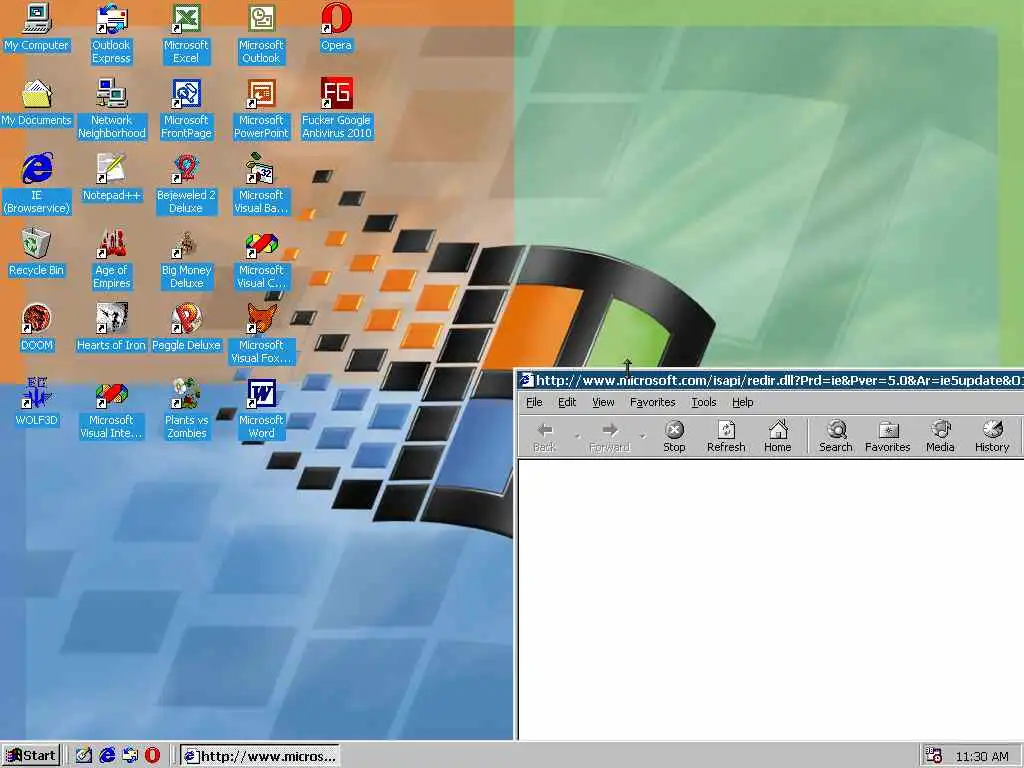The width and height of the screenshot is (1024, 768).
Task: Click the Forward toolbar button
Action: [x=609, y=436]
